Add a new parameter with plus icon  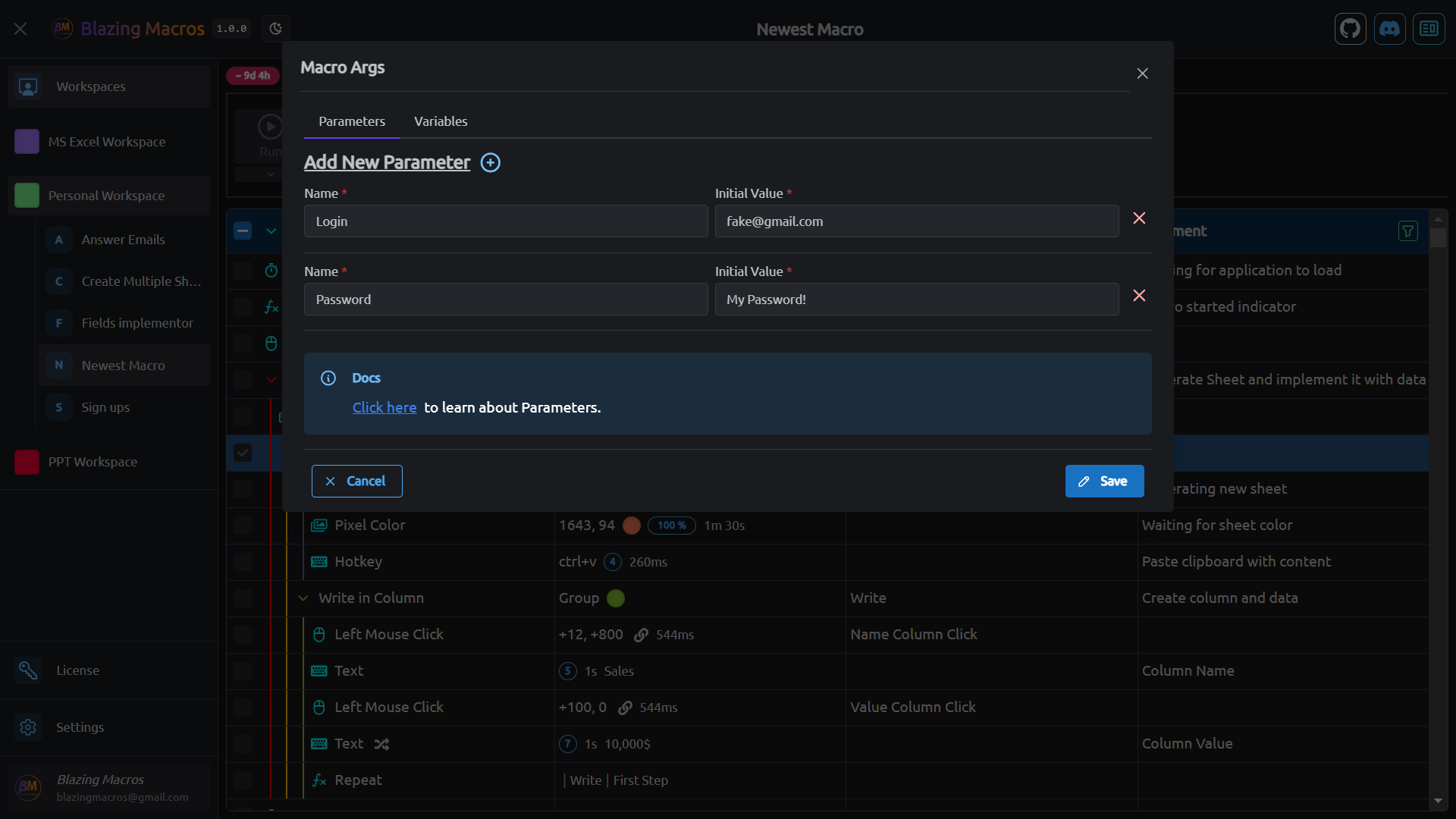(x=491, y=162)
